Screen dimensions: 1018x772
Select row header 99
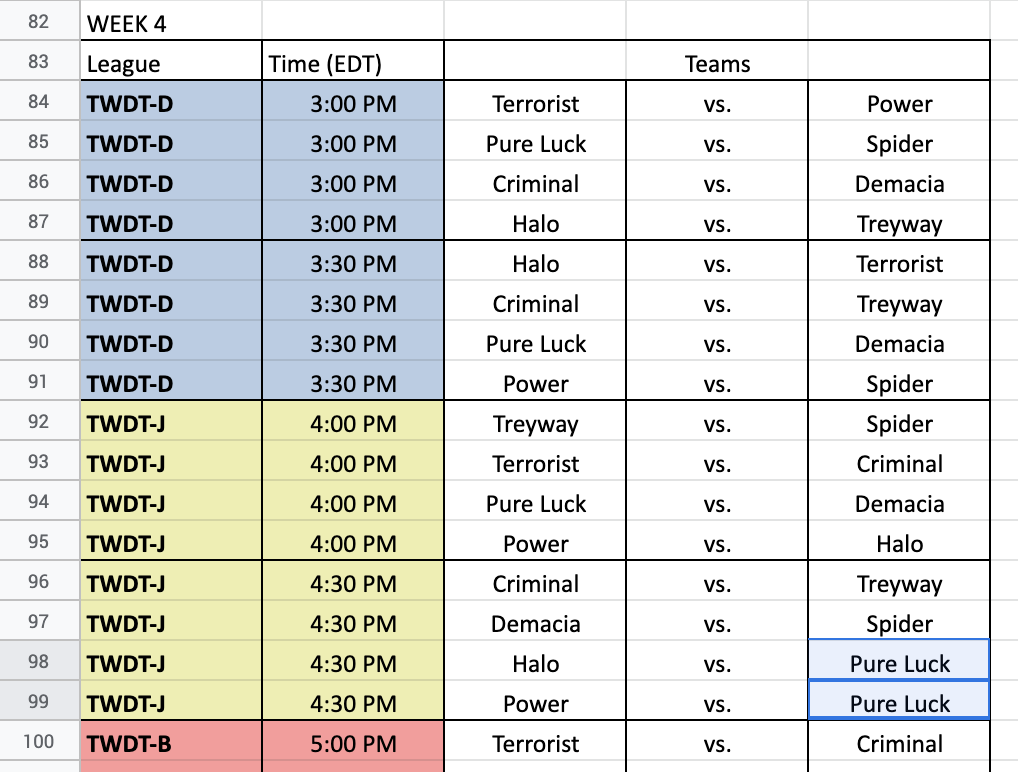pyautogui.click(x=39, y=701)
